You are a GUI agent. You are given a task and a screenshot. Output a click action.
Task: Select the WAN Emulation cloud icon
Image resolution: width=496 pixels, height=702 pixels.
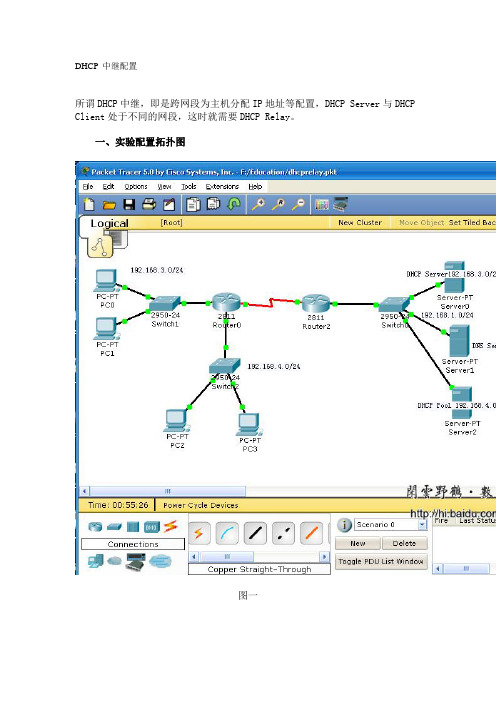point(115,561)
